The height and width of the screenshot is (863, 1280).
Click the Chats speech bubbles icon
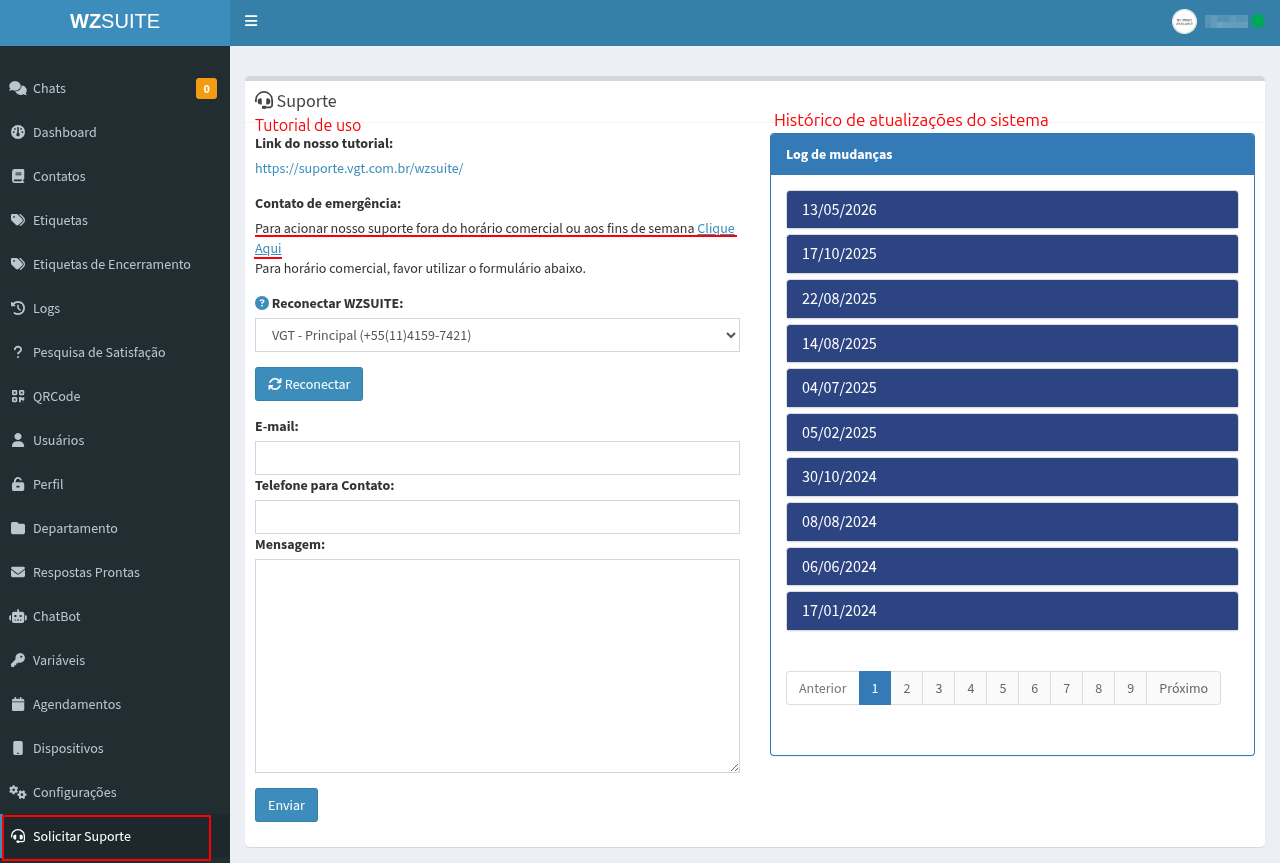18,88
